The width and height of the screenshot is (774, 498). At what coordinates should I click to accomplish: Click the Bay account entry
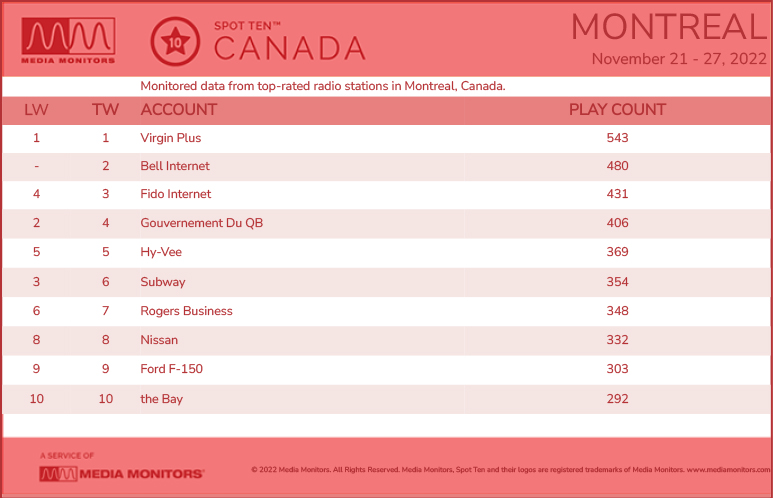pos(161,399)
